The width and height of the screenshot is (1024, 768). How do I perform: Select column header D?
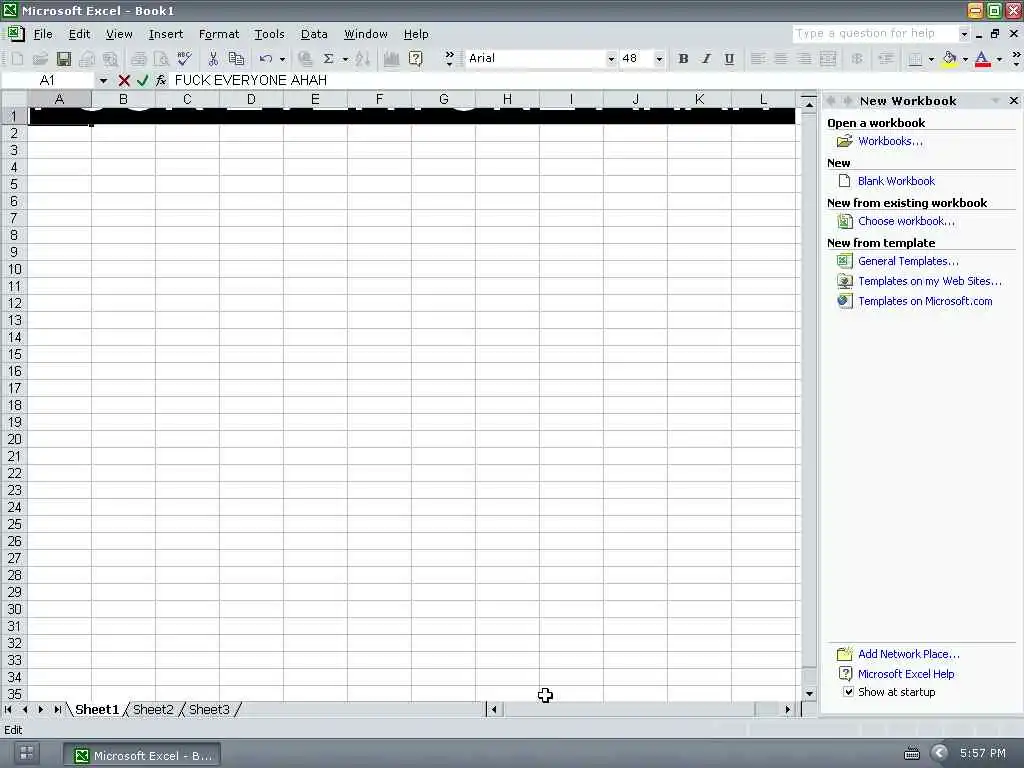[251, 99]
